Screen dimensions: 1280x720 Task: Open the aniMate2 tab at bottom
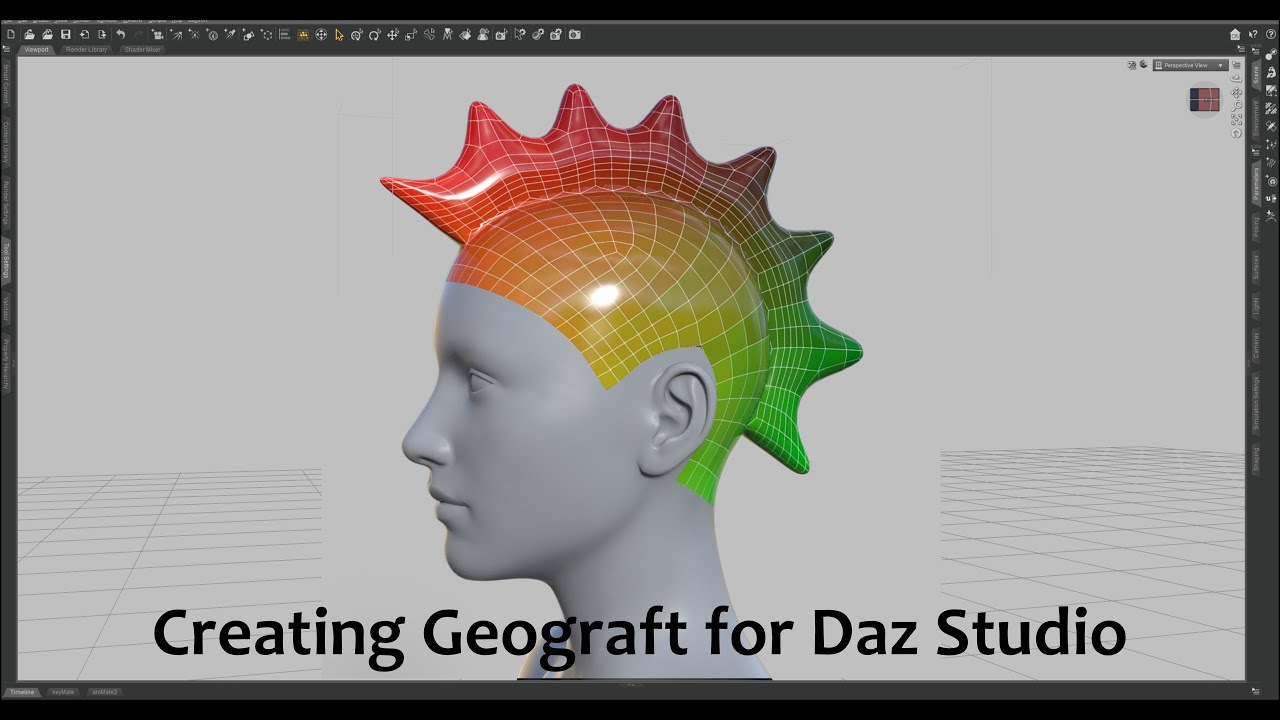104,691
